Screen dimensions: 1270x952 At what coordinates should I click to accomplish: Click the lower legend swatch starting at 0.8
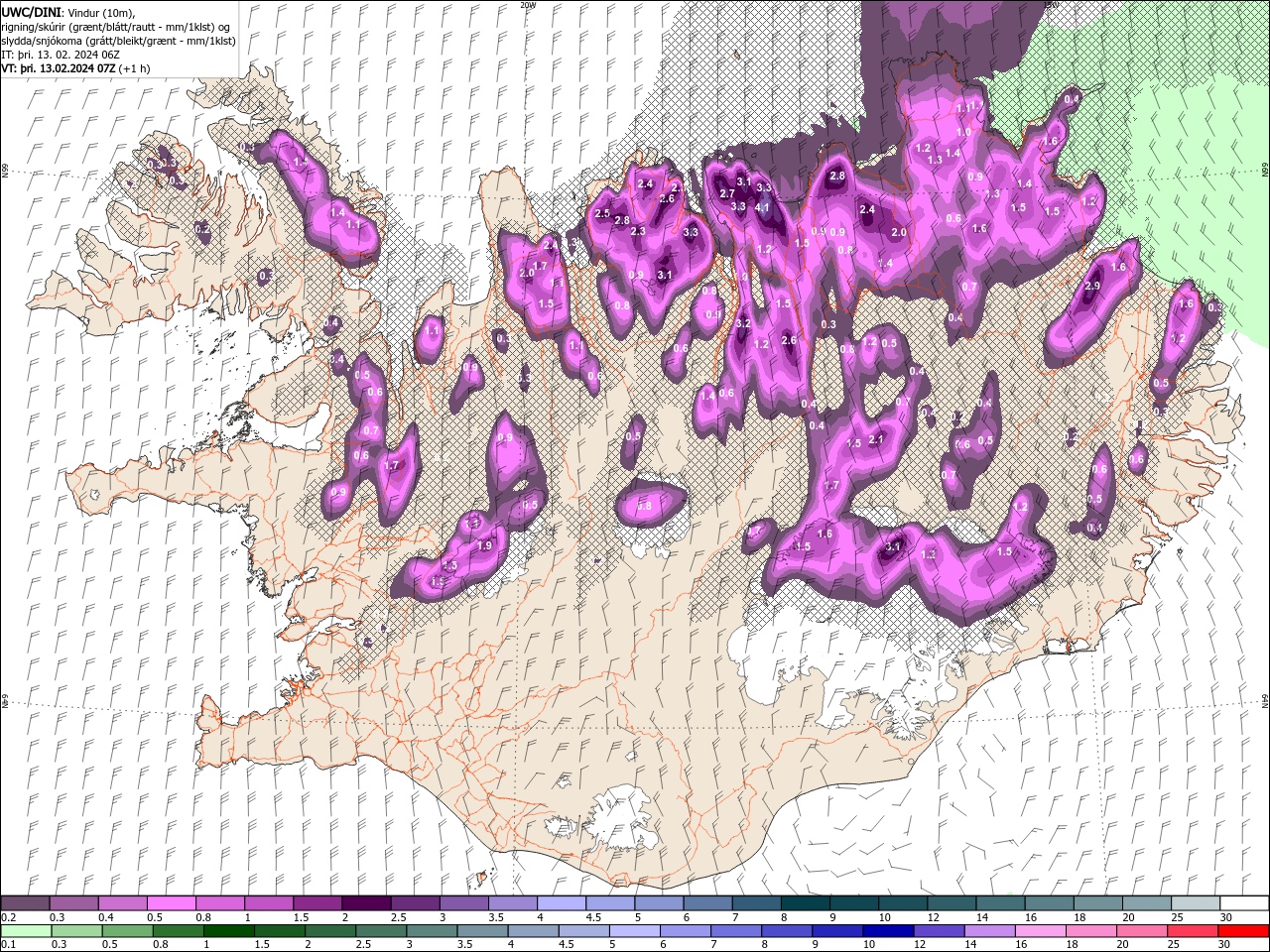(178, 931)
